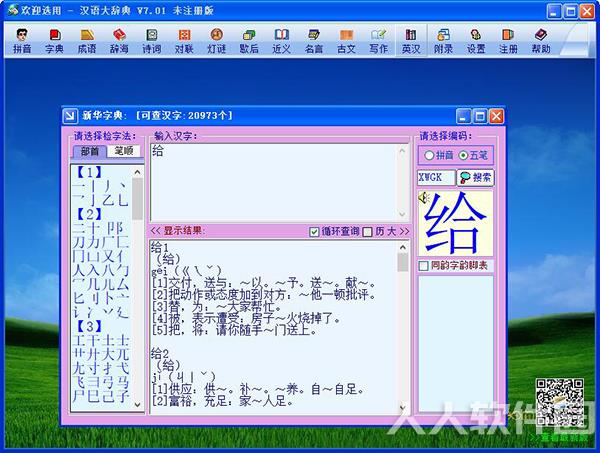
Task: Open the 拼音 (pinyin) toolbar icon
Action: click(22, 41)
